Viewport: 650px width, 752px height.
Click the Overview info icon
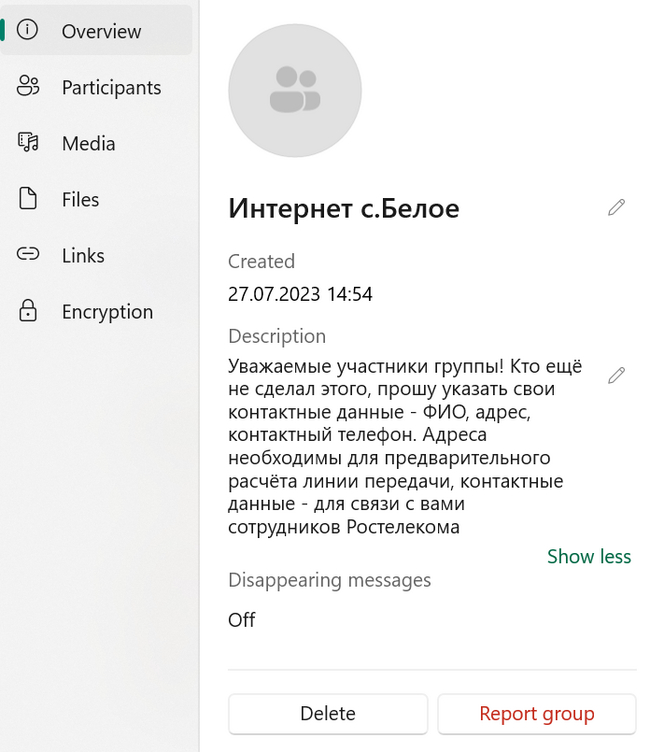(27, 29)
